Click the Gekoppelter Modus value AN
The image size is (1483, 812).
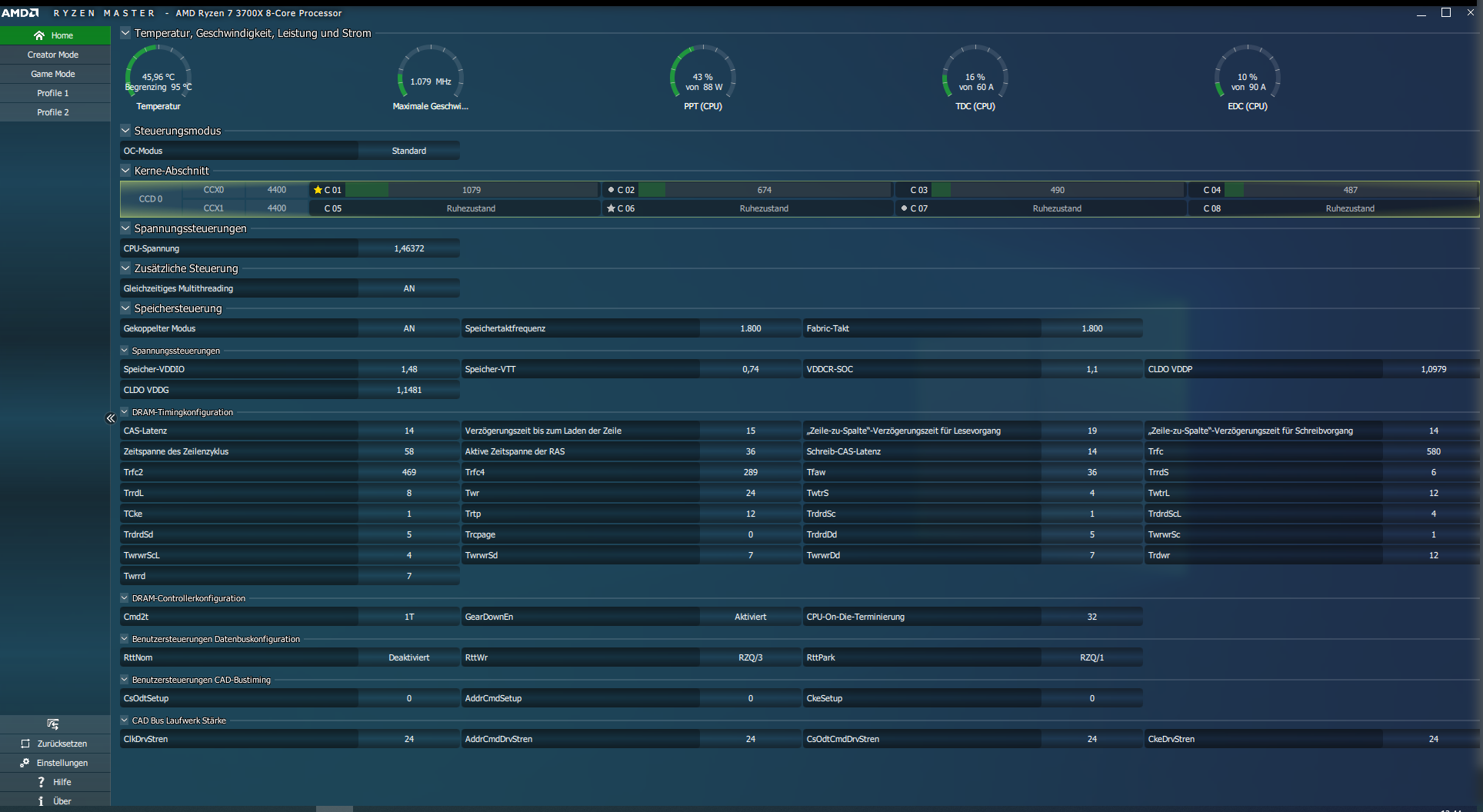pos(409,328)
